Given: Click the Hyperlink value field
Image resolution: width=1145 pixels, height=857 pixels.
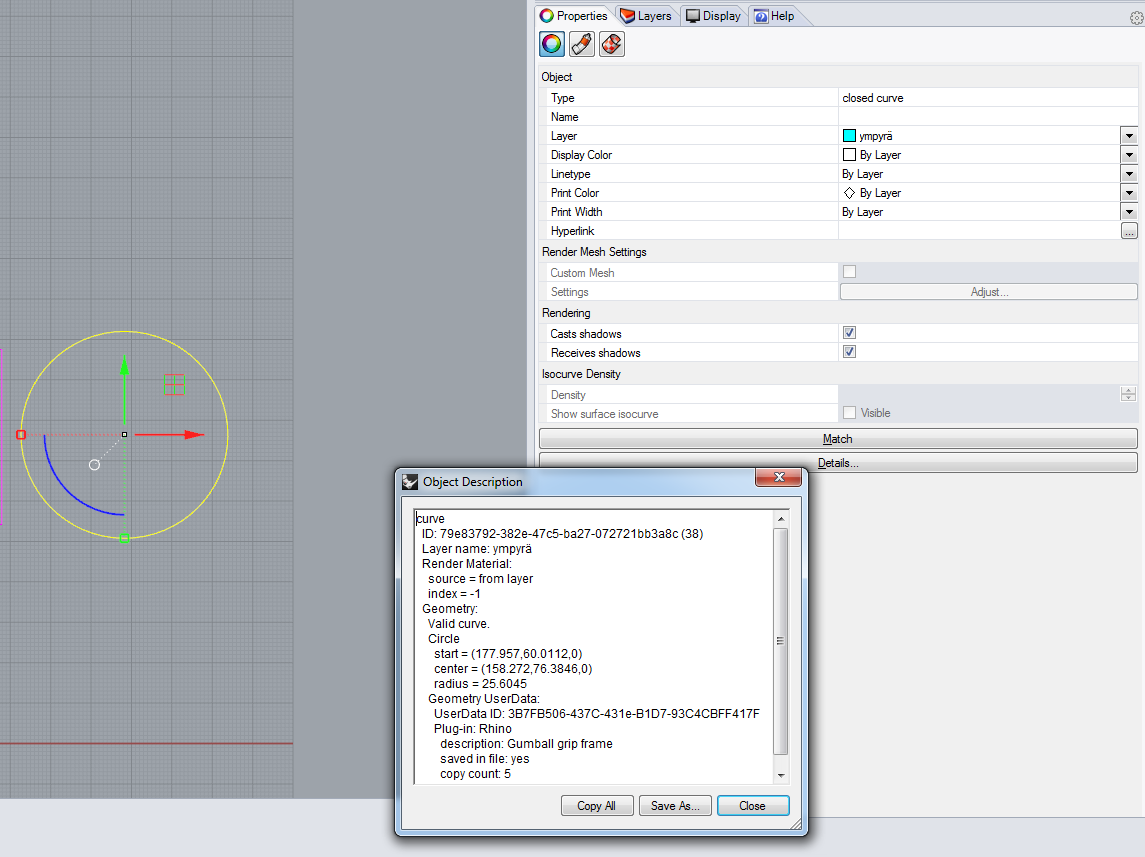Looking at the screenshot, I should (x=979, y=231).
